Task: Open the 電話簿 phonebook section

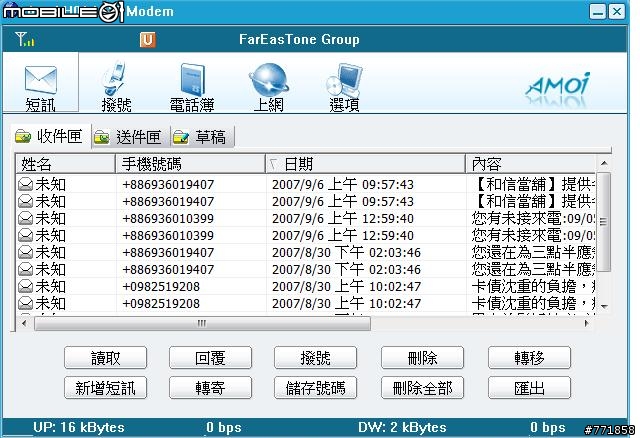Action: pos(192,87)
